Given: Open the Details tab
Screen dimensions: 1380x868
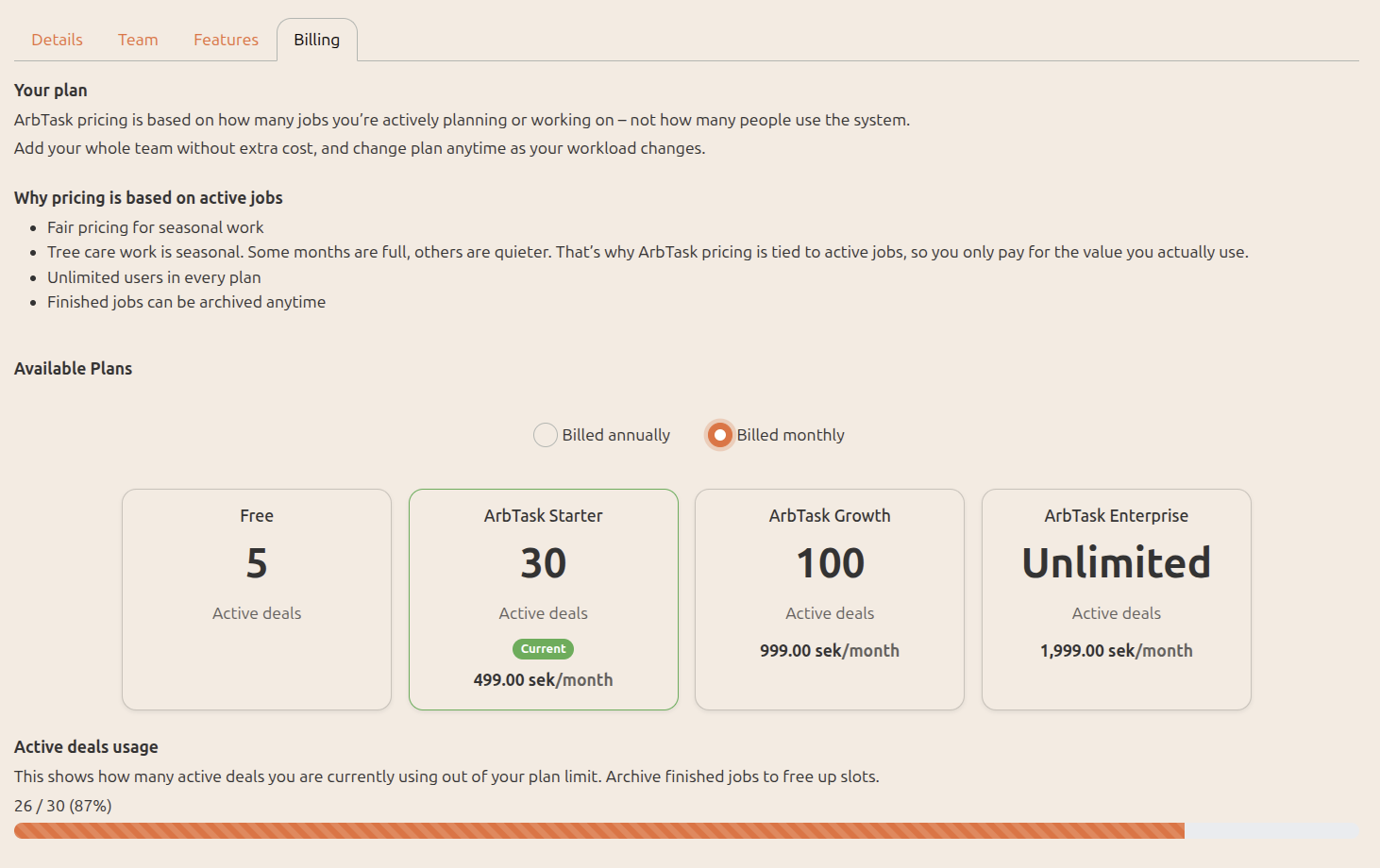Looking at the screenshot, I should click(x=57, y=40).
